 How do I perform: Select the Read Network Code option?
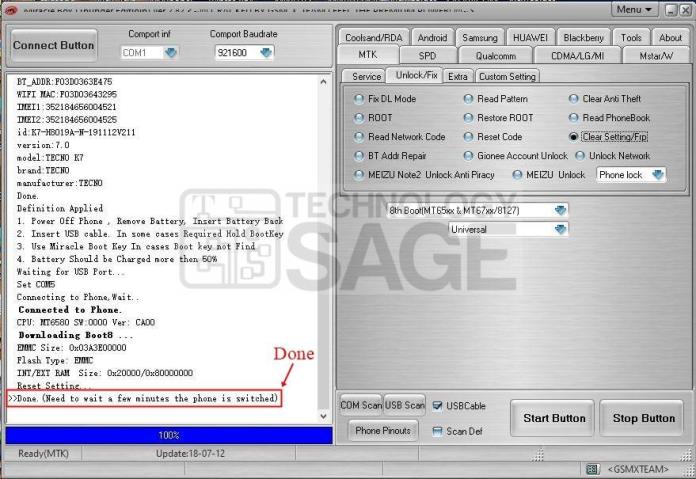(x=359, y=137)
